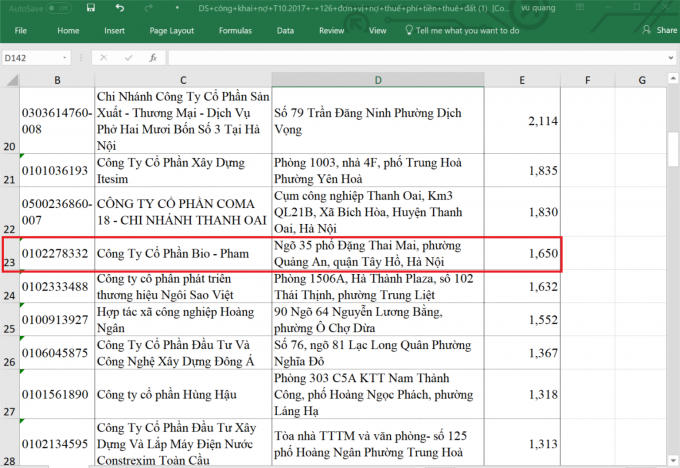The image size is (680, 468).
Task: Click cell with tax code 0102333488
Action: tap(57, 286)
